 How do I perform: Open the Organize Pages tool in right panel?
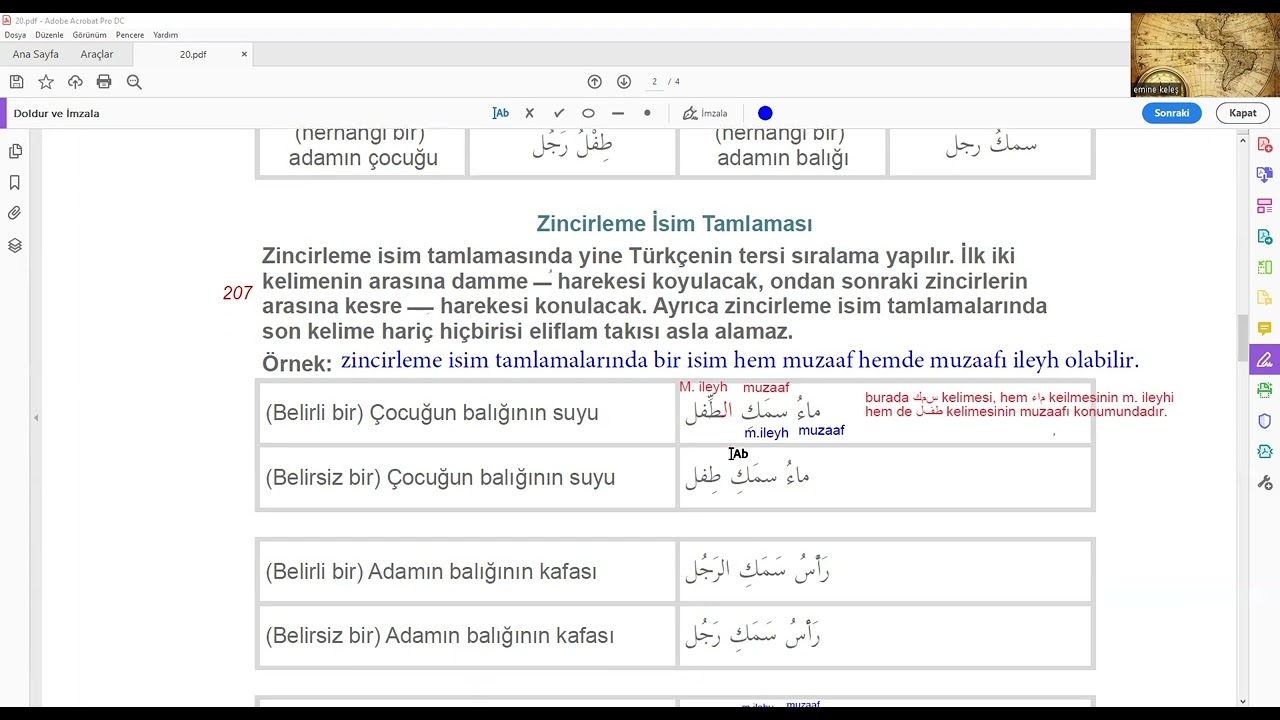point(1265,207)
